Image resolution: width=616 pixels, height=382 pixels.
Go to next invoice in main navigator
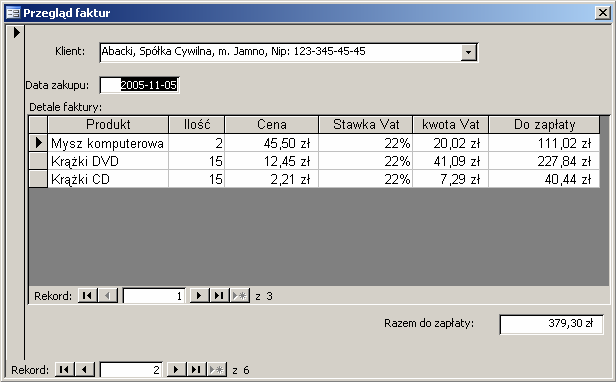(x=176, y=369)
